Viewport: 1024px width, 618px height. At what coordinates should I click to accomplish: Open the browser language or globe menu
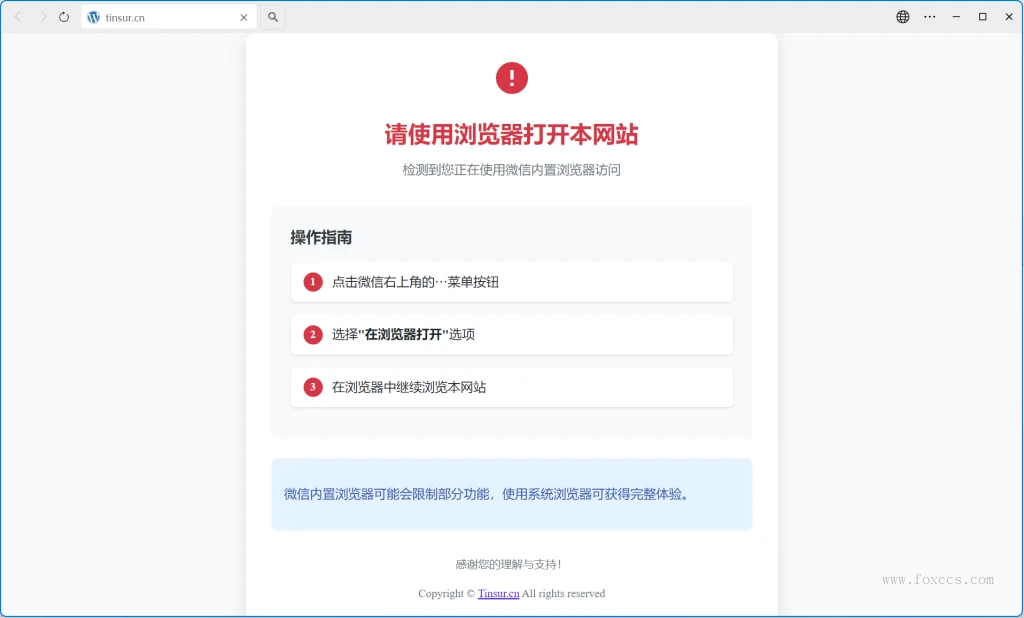[x=902, y=16]
